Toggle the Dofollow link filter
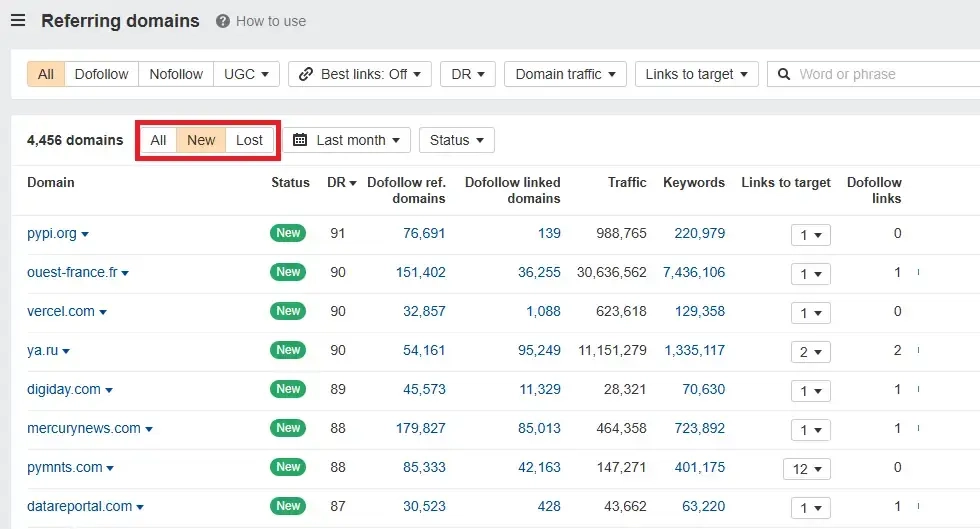 coord(102,74)
